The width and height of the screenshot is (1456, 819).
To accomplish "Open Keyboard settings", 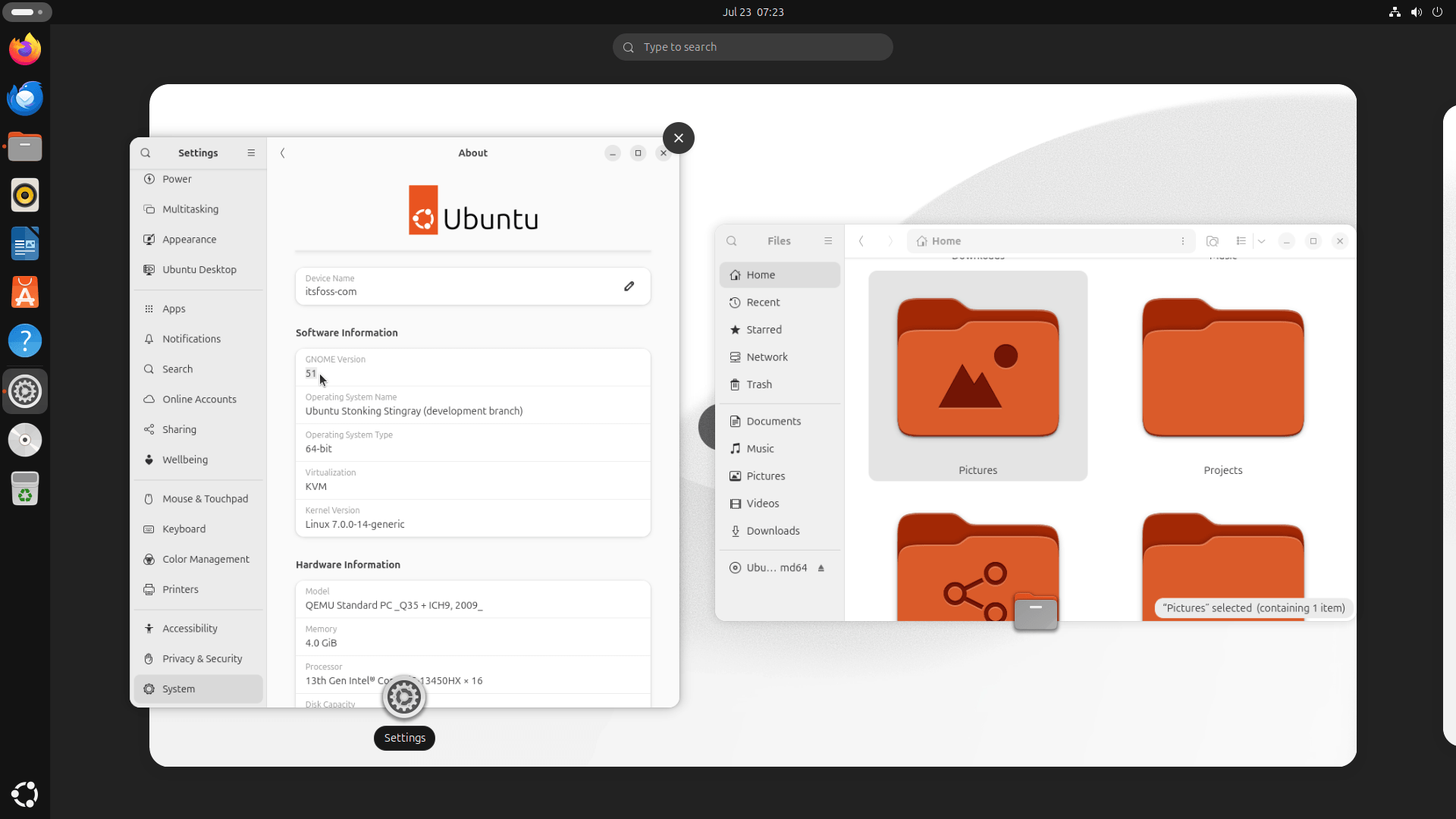I will point(199,529).
